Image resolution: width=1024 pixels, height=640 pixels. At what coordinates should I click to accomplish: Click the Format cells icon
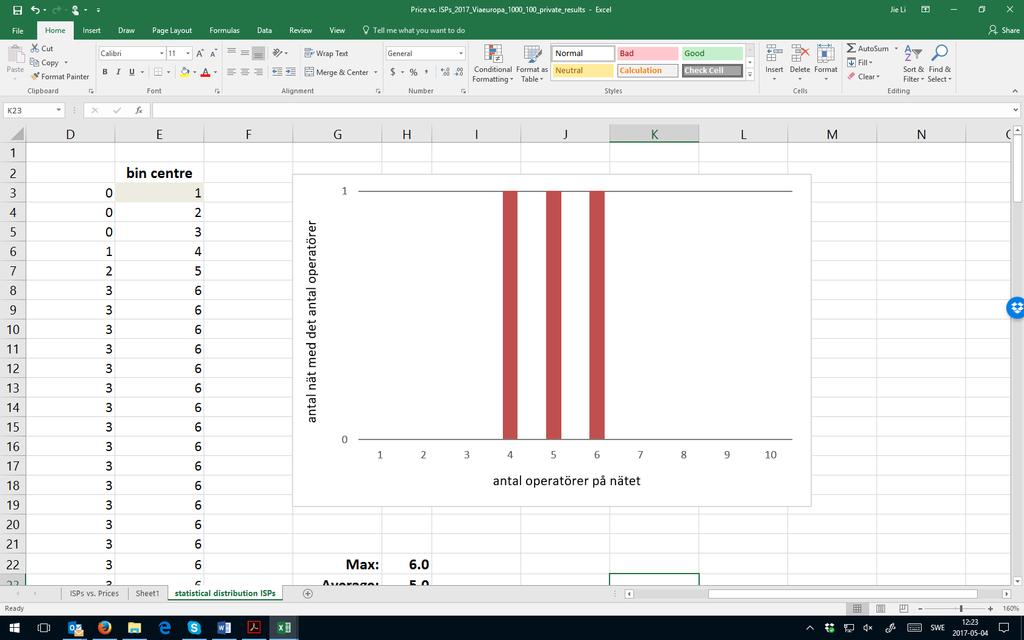pyautogui.click(x=825, y=54)
